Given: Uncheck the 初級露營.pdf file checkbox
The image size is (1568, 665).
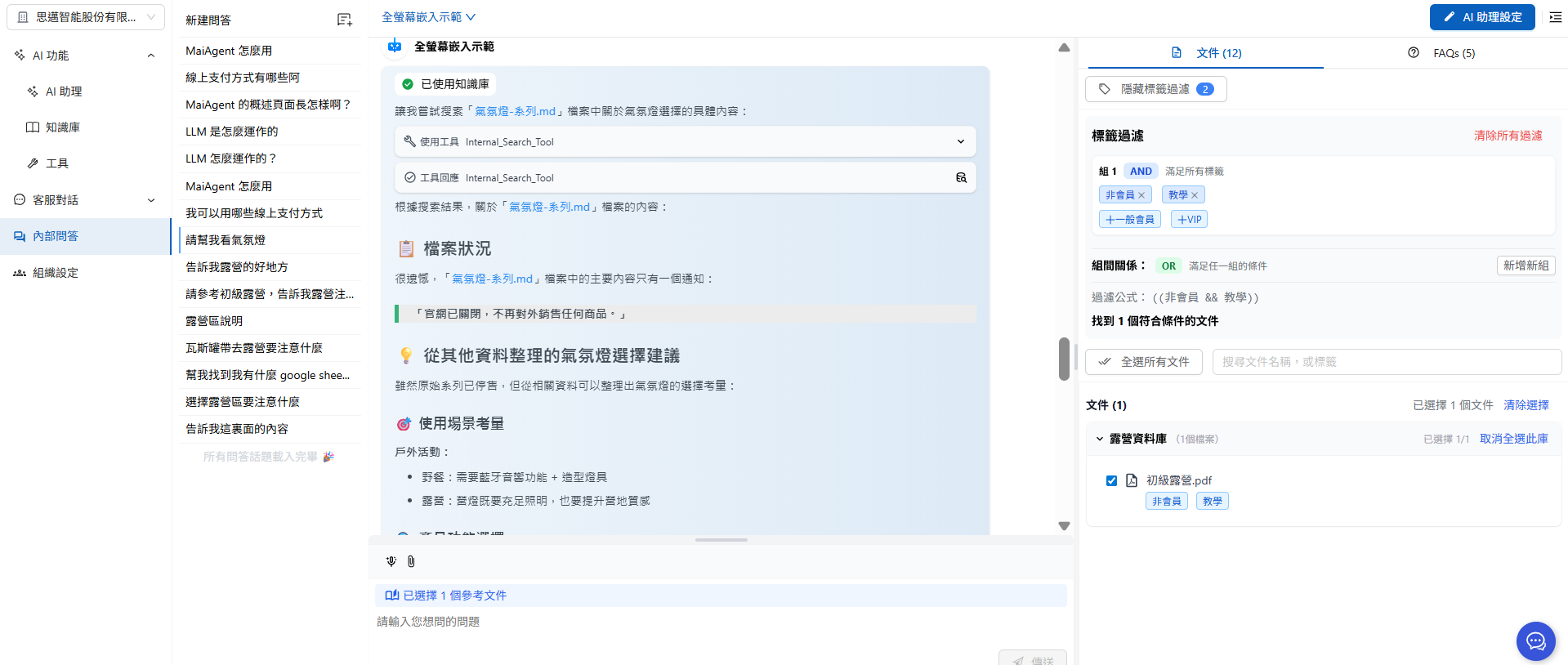Looking at the screenshot, I should (x=1111, y=480).
